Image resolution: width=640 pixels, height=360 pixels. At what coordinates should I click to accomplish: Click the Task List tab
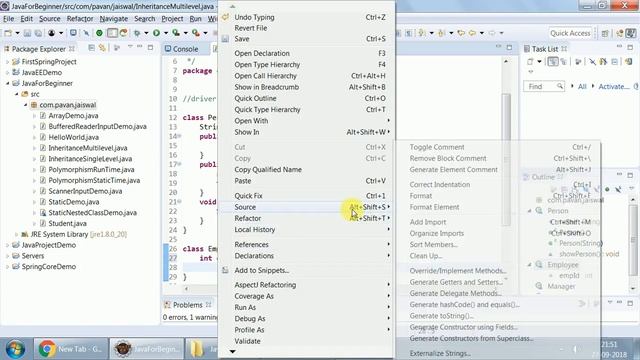pos(545,49)
